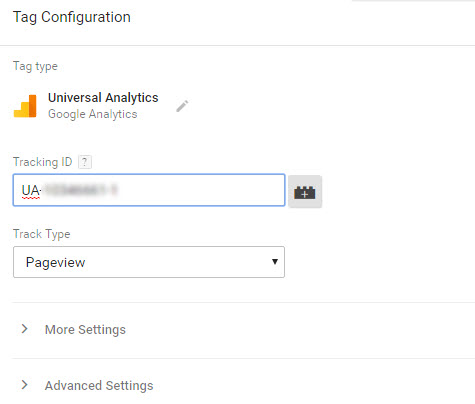Click the Tracking ID label text
Viewport: 475px width, 404px height.
(43, 162)
